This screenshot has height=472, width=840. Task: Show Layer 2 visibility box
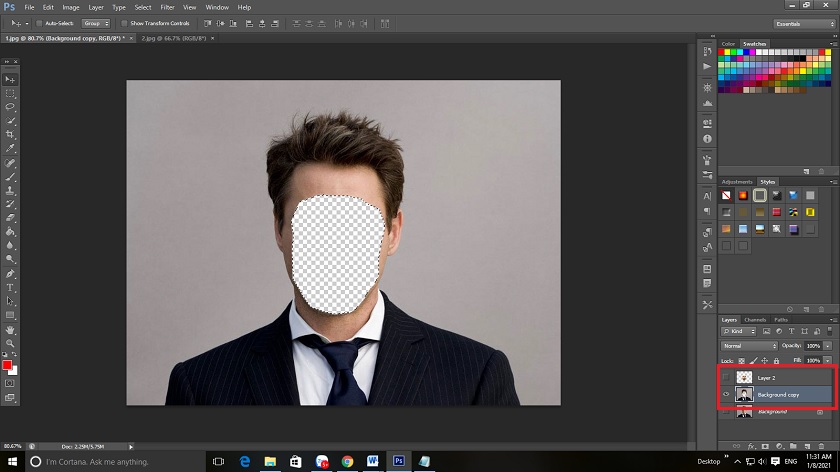pyautogui.click(x=726, y=378)
